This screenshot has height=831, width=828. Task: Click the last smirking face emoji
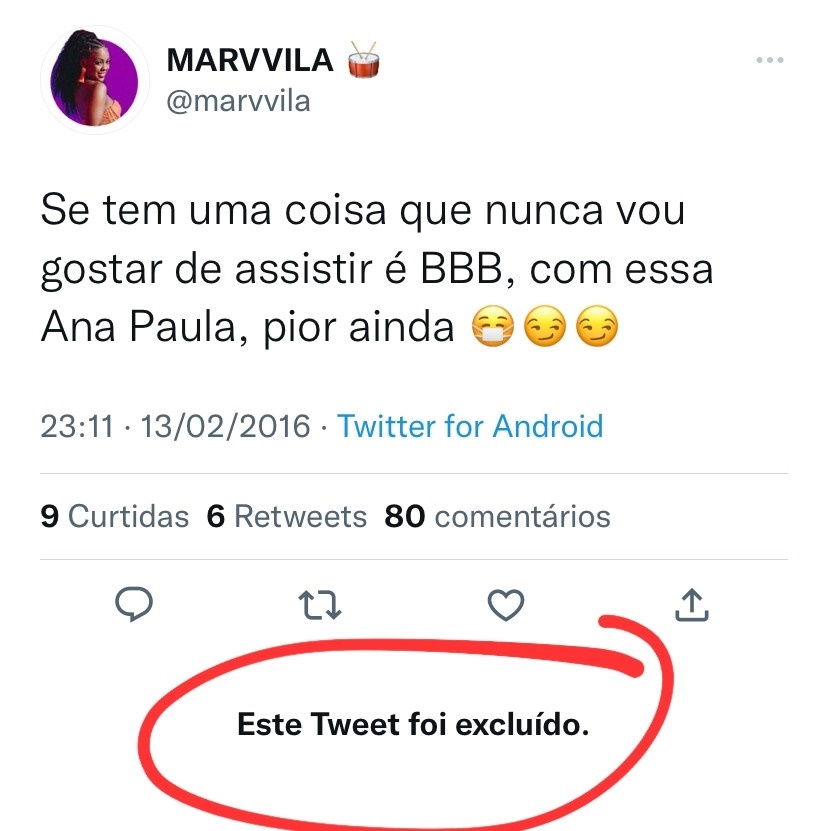pyautogui.click(x=597, y=326)
